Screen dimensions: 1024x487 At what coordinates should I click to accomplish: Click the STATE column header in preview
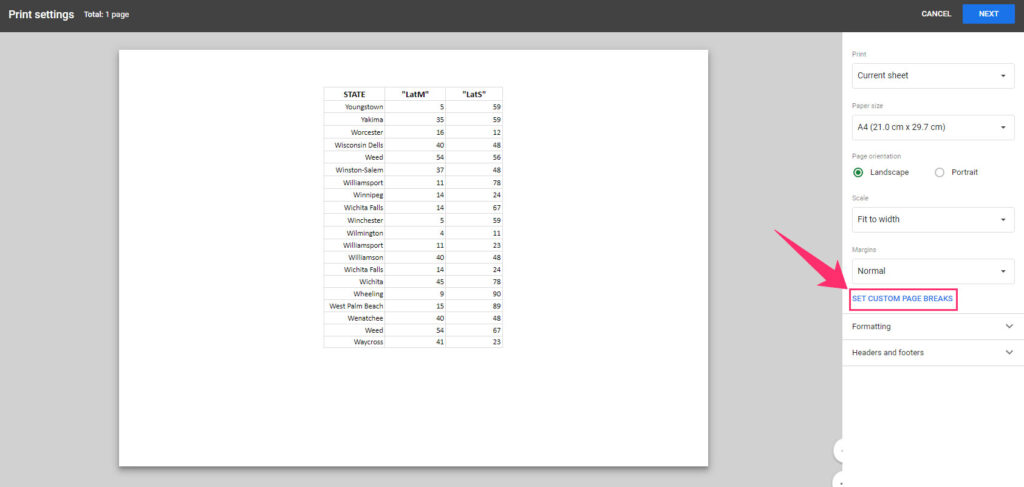pos(354,94)
